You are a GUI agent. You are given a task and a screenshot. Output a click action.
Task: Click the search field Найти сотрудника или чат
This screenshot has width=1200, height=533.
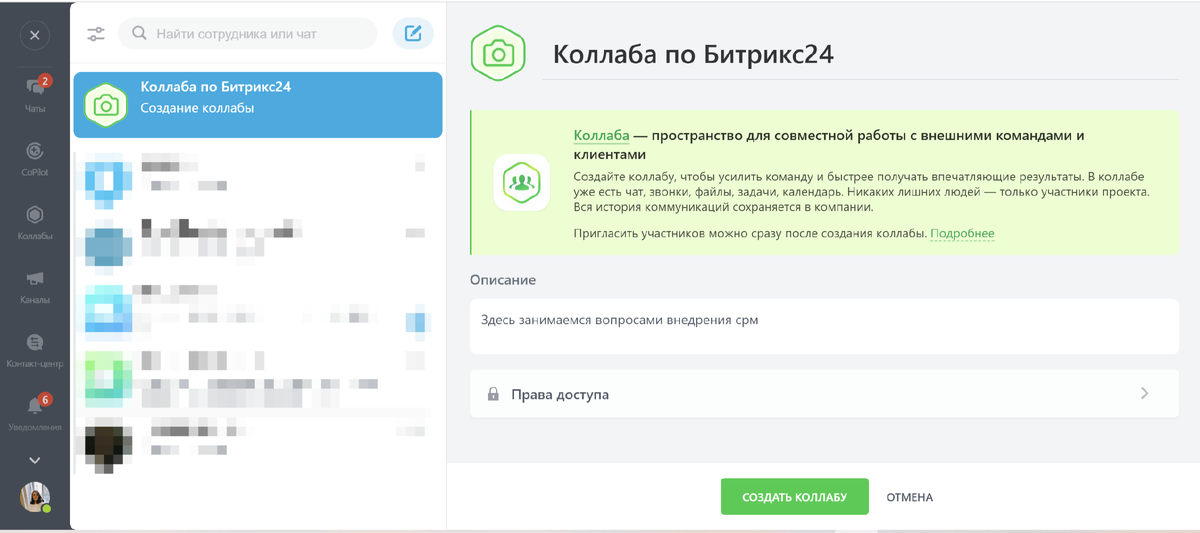[248, 34]
